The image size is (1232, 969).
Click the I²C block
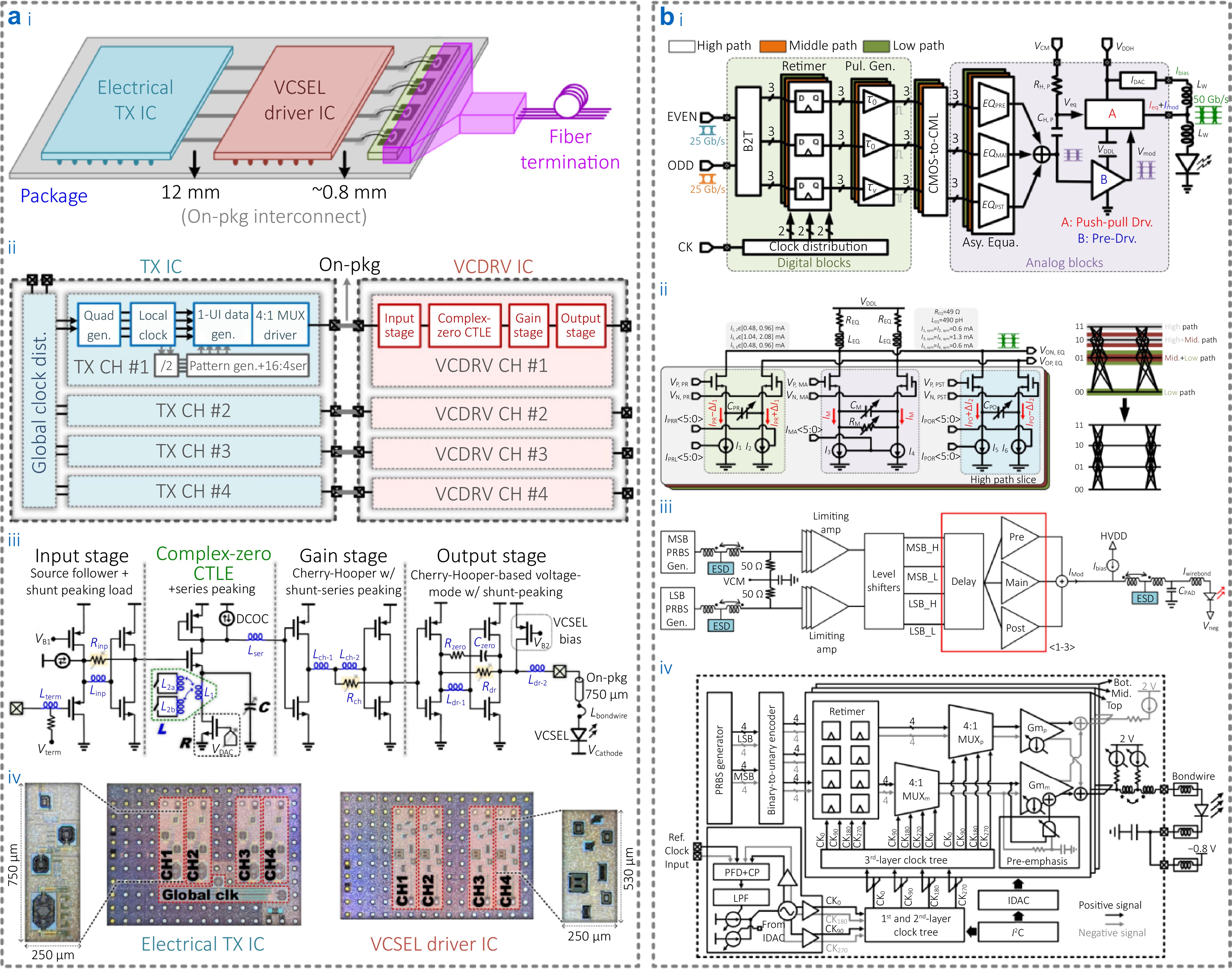pos(1018,932)
